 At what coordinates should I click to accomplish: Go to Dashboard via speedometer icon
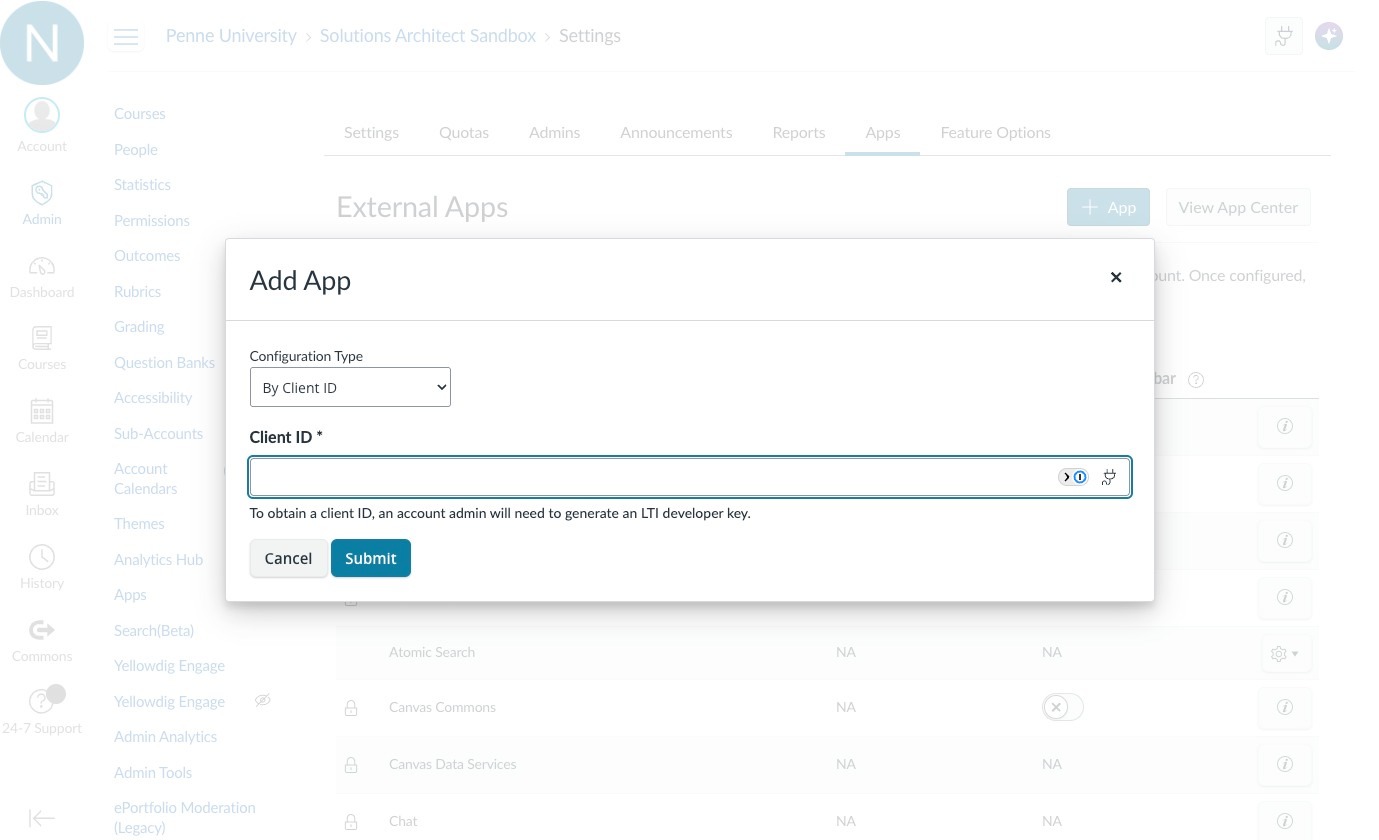pos(42,266)
